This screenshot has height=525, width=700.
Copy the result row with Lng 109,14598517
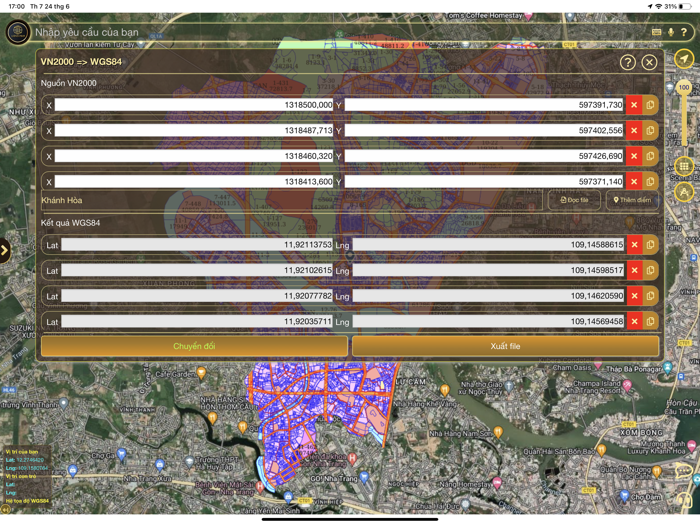pyautogui.click(x=650, y=270)
